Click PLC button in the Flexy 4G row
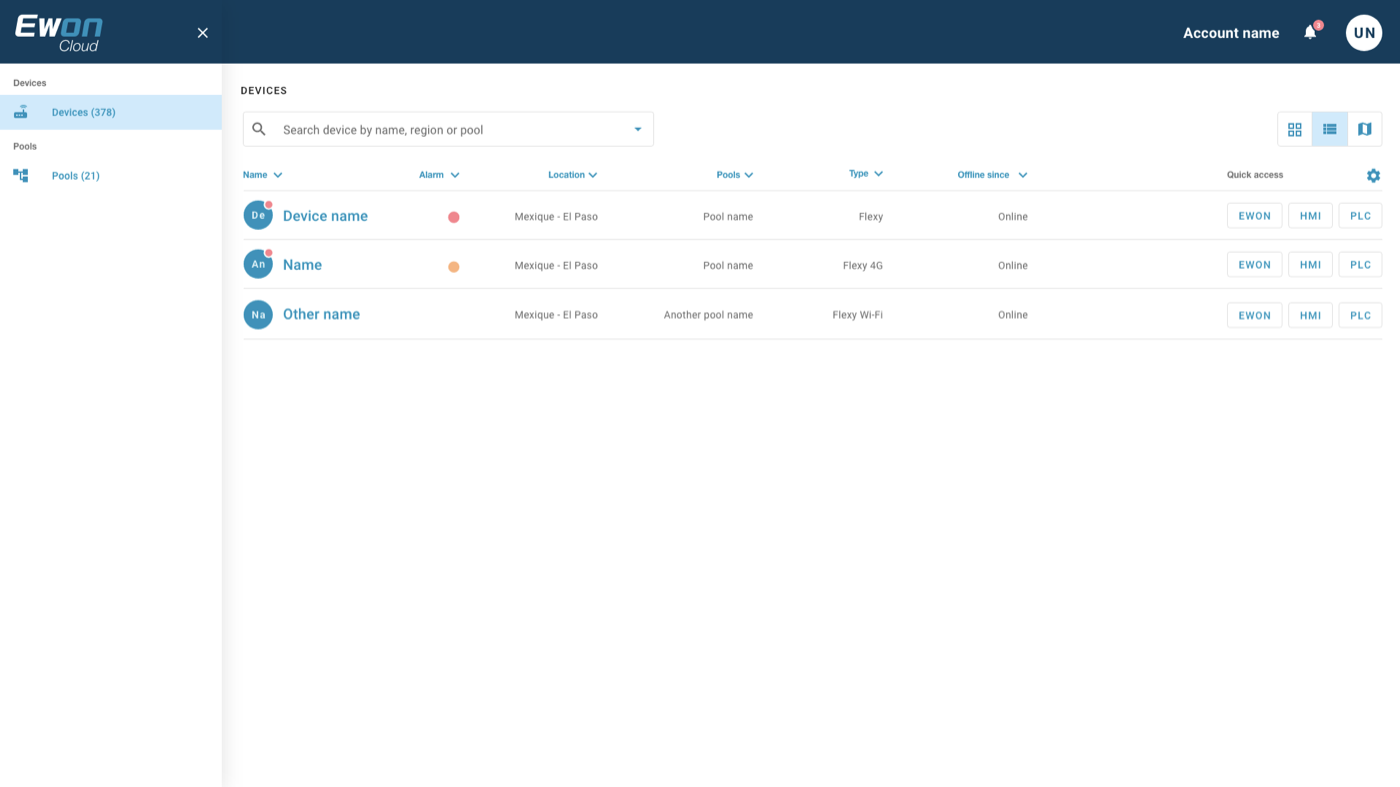Image resolution: width=1400 pixels, height=787 pixels. (x=1360, y=265)
